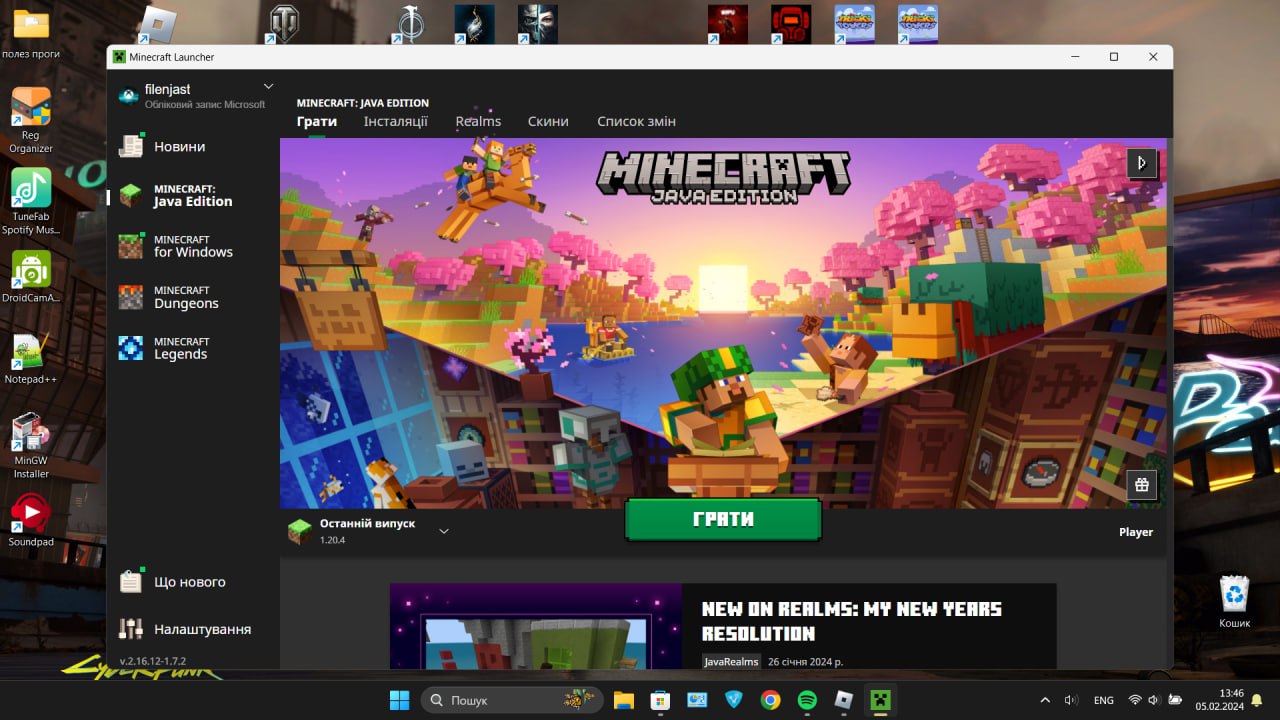Click the Minecraft Launcher taskbar icon
Screen dimensions: 1280x720
pos(880,700)
